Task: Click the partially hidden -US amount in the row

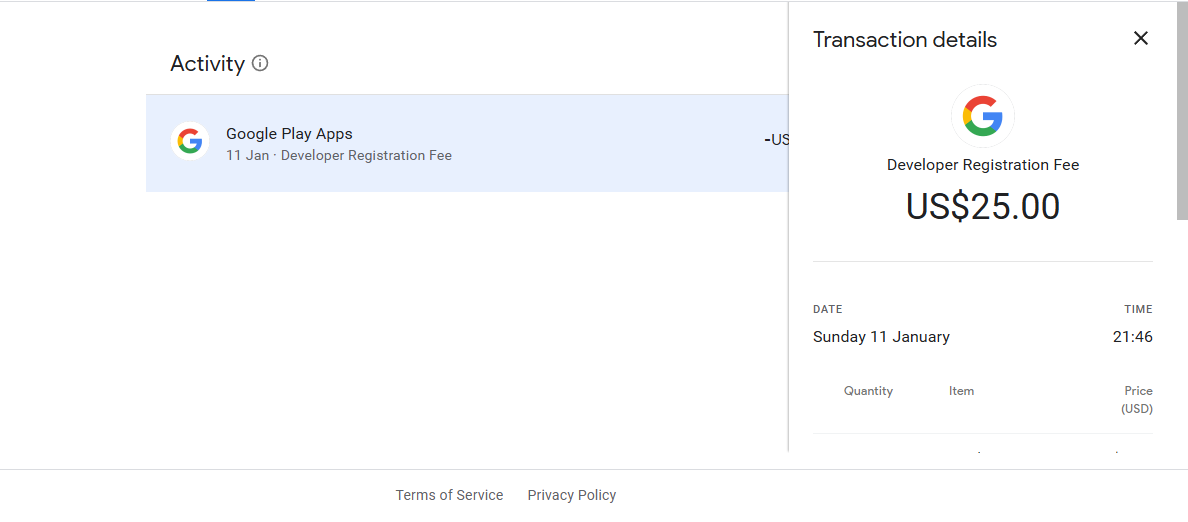Action: point(776,140)
